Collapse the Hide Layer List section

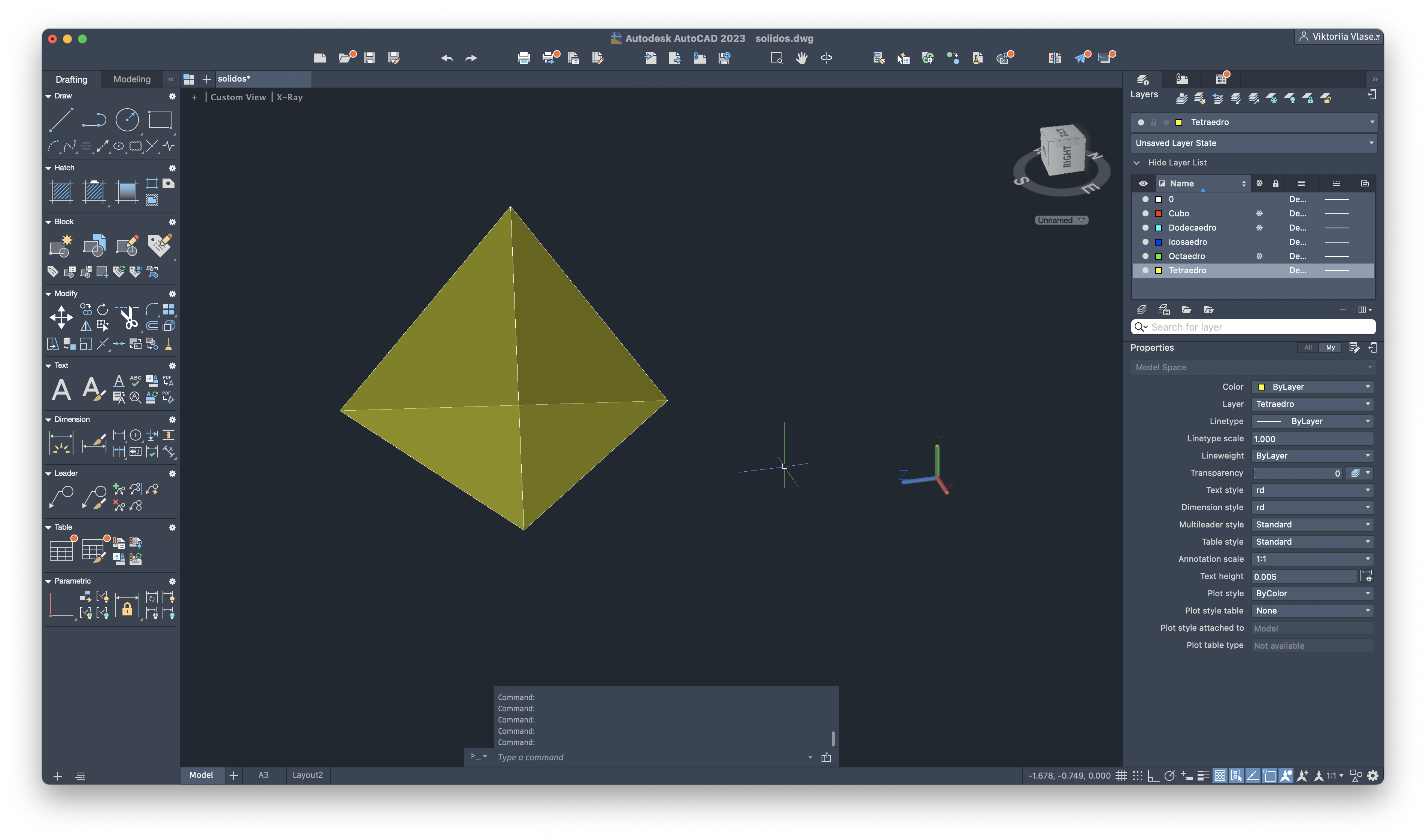(1137, 162)
